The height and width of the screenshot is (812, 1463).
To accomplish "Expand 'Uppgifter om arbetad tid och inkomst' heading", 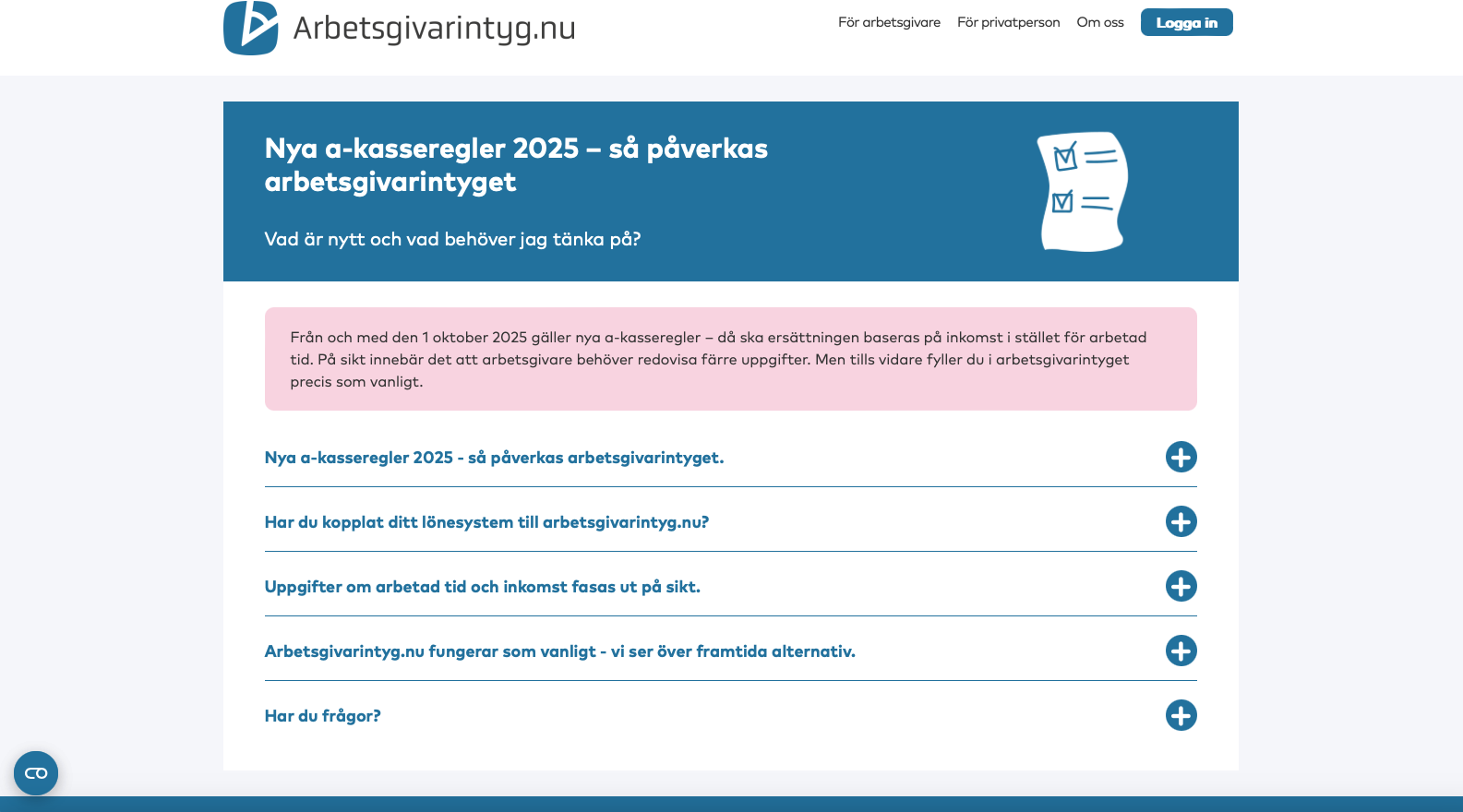I will click(x=482, y=587).
